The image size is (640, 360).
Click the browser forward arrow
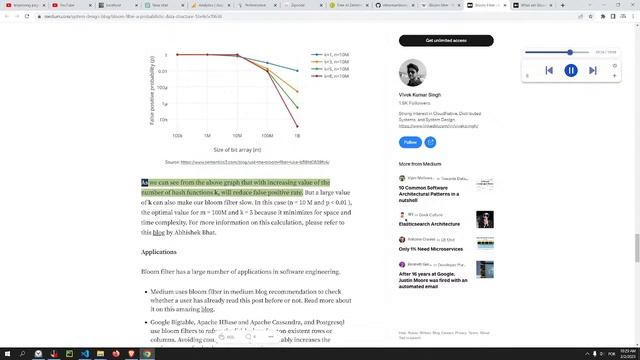pyautogui.click(x=17, y=16)
